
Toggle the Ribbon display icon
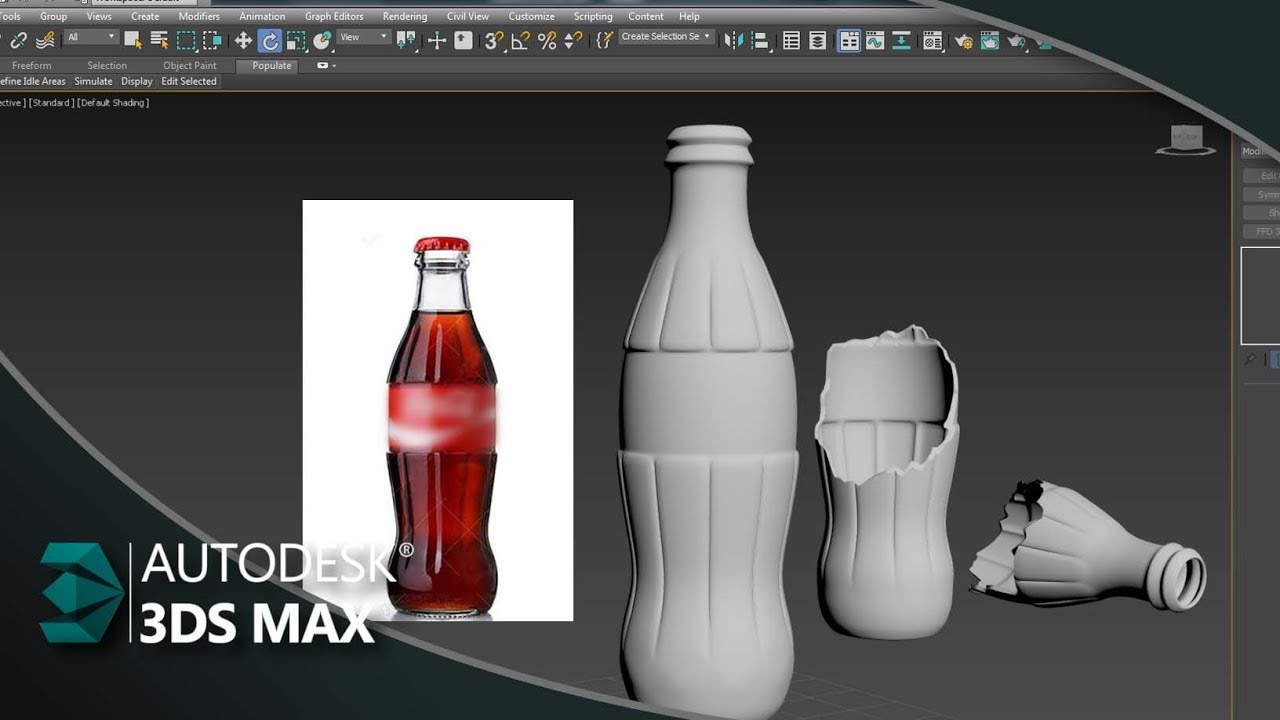[849, 40]
